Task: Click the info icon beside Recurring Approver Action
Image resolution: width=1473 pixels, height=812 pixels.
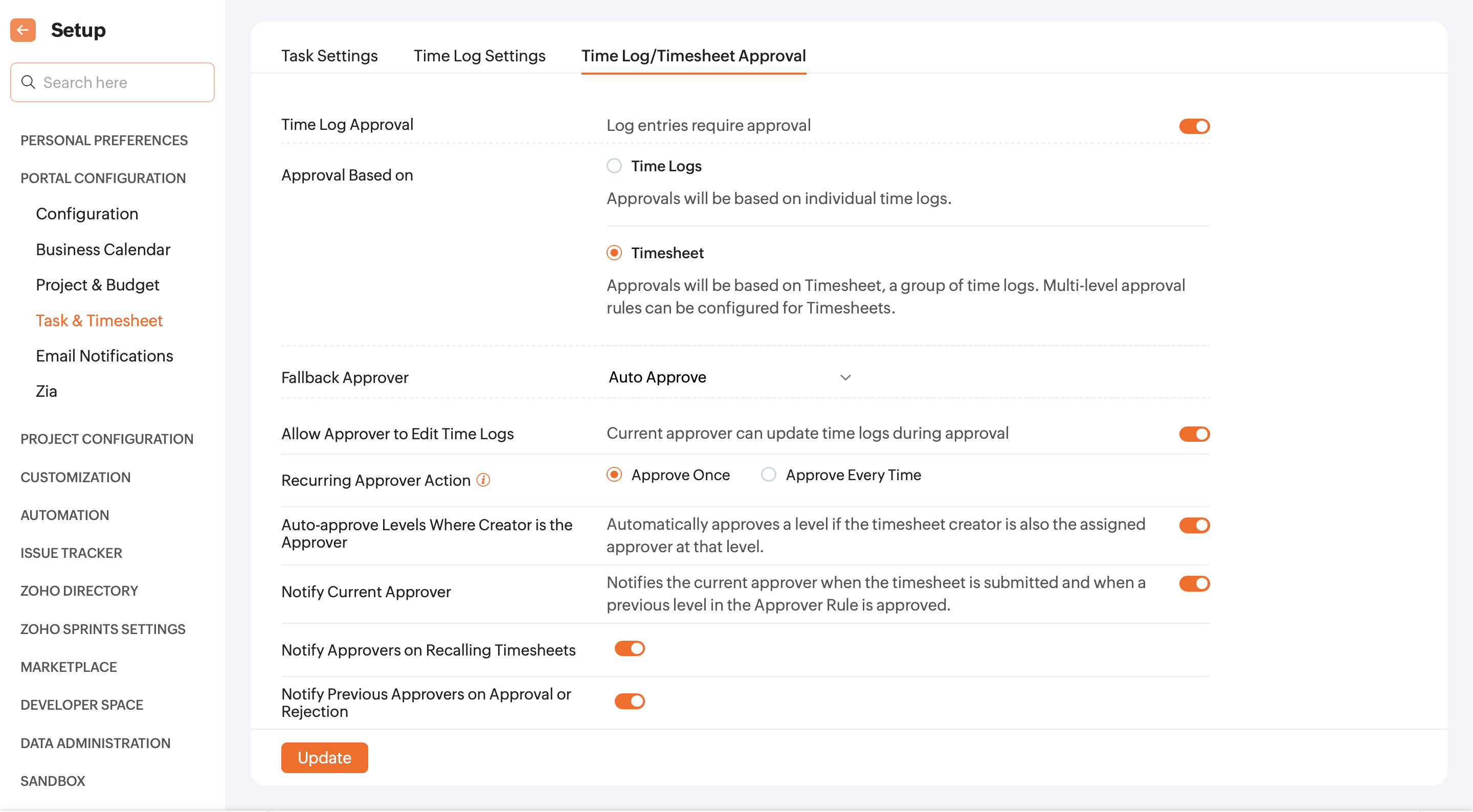Action: (483, 480)
